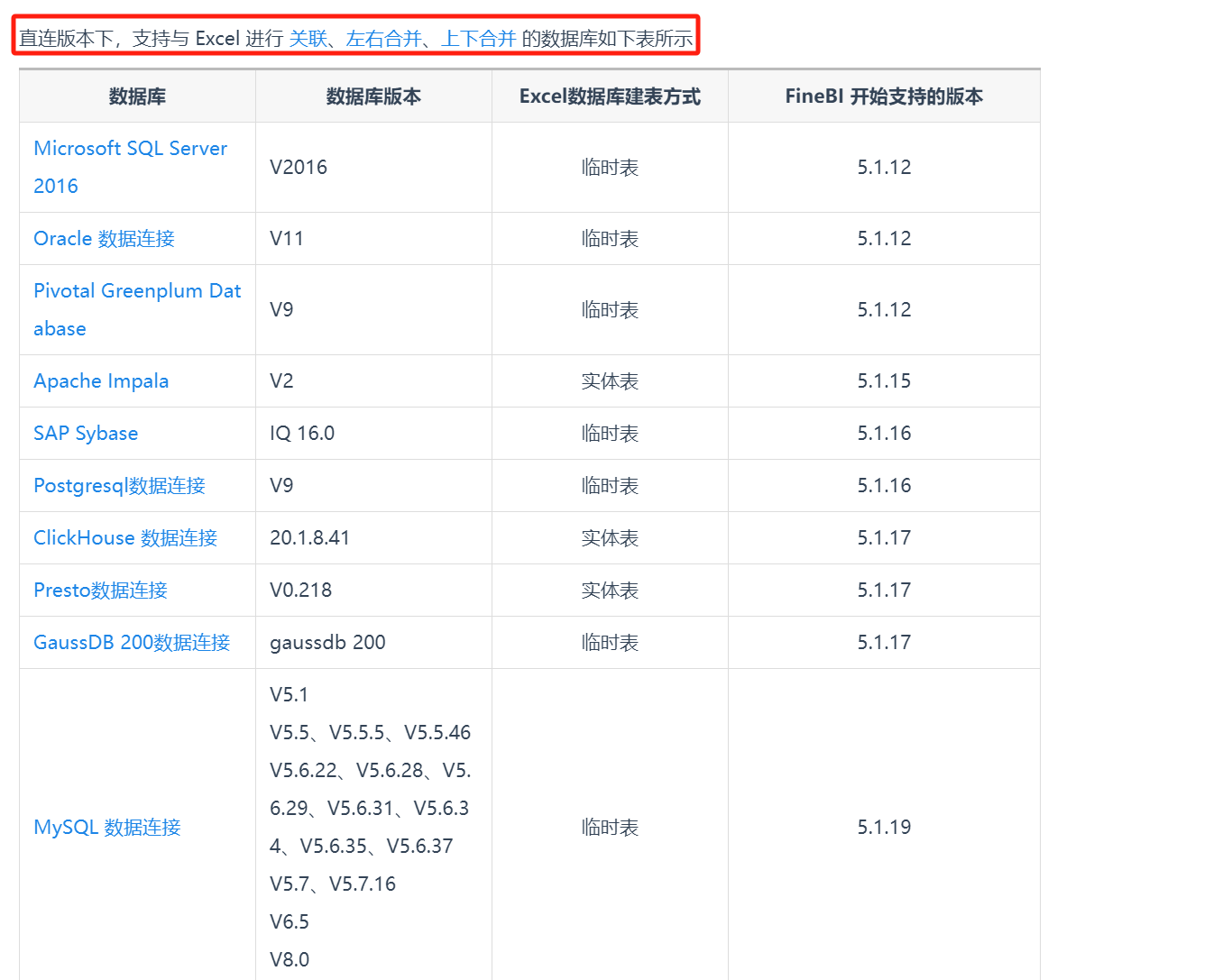Open the 关联 link in the intro sentence

click(x=308, y=38)
